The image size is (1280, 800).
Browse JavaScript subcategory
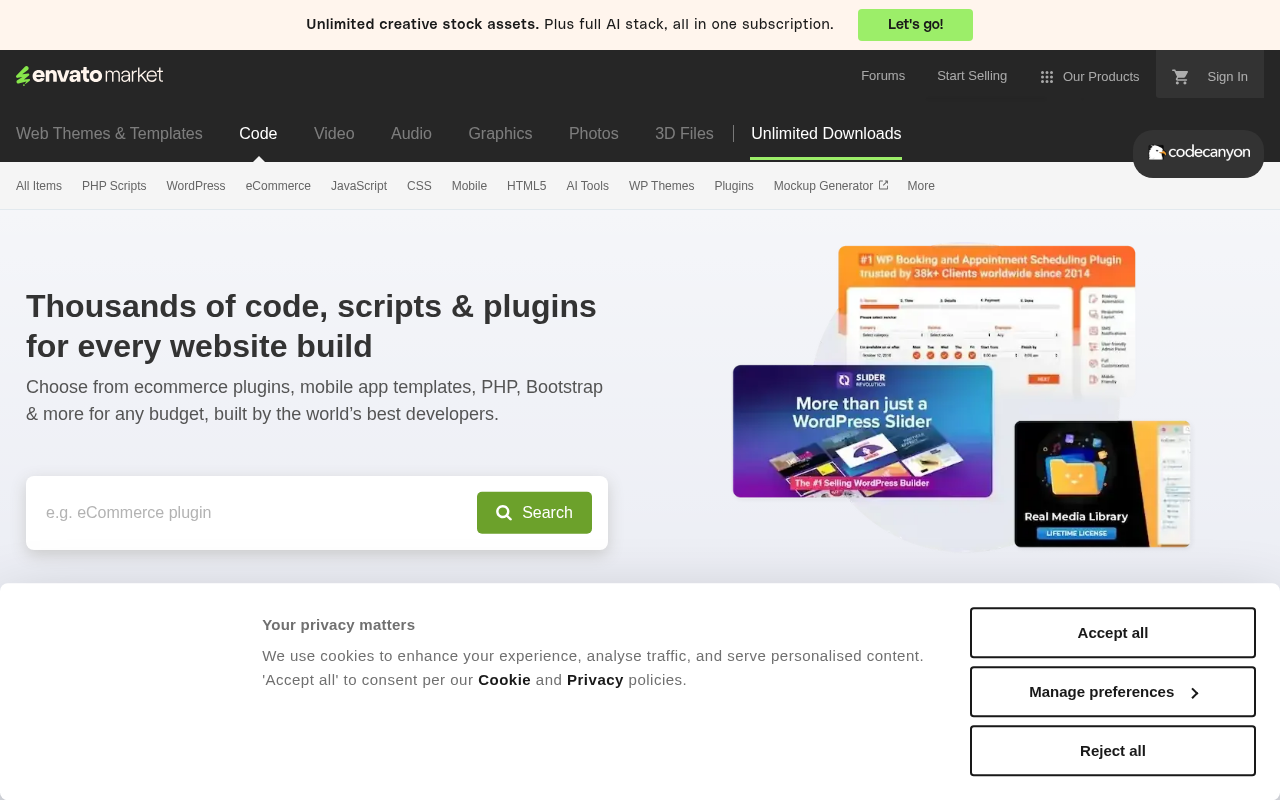click(x=359, y=186)
